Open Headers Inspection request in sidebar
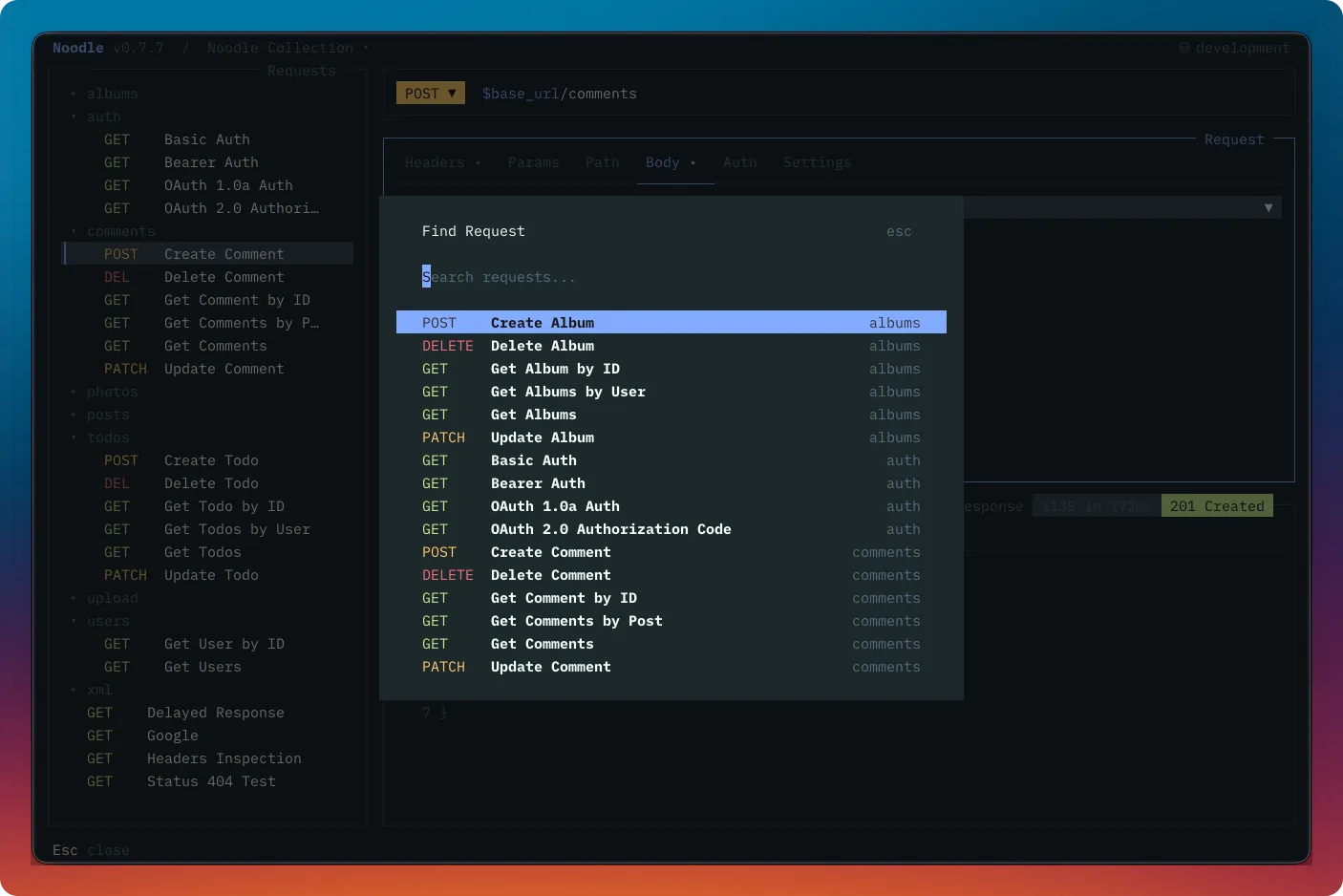 coord(208,758)
